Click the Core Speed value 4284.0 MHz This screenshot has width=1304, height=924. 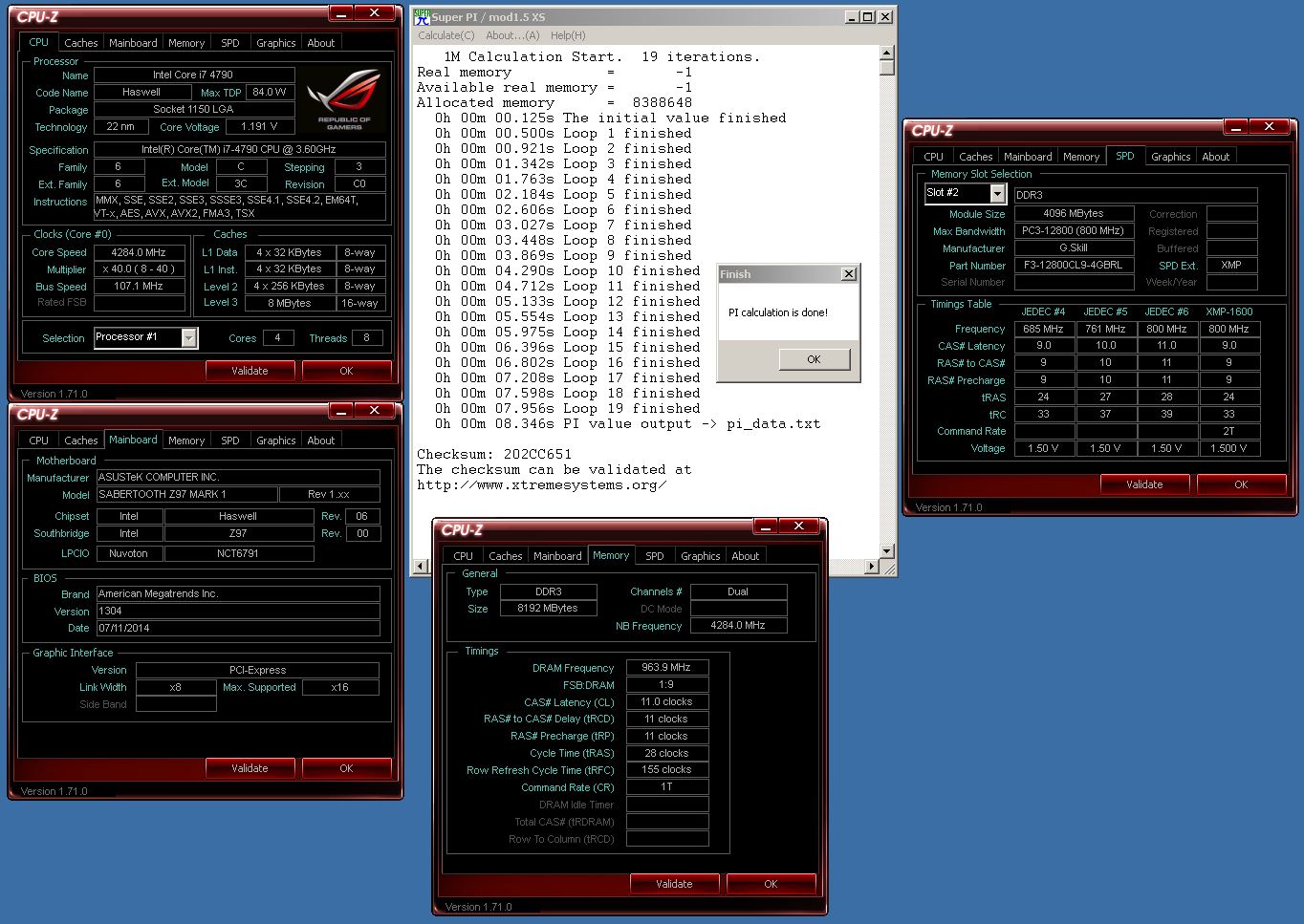139,253
